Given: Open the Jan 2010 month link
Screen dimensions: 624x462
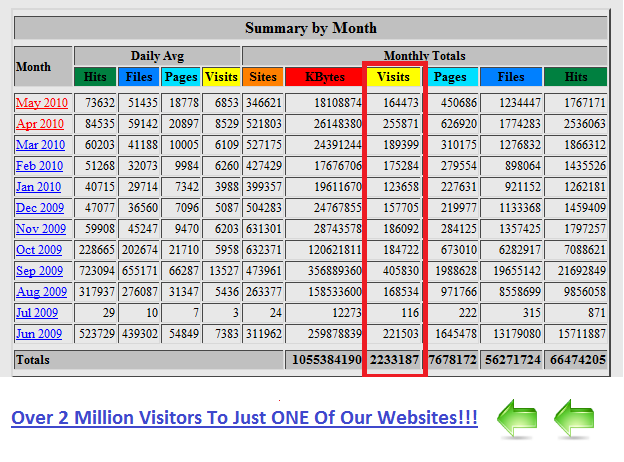Looking at the screenshot, I should 38,187.
